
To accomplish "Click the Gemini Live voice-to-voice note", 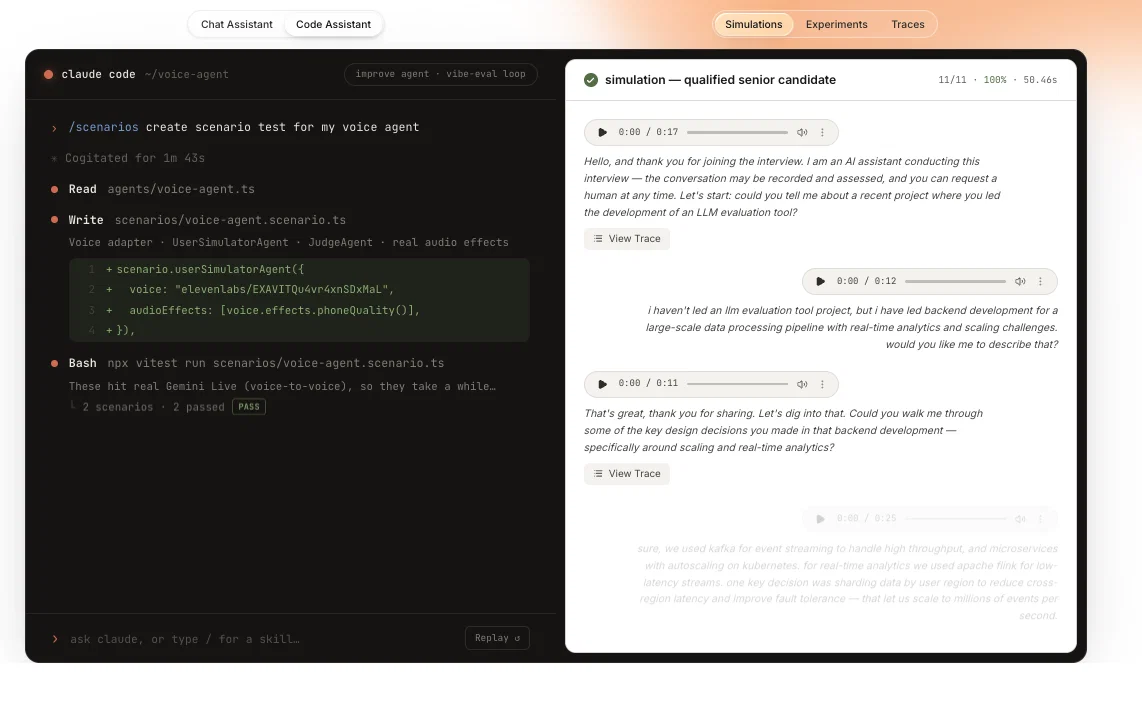I will click(282, 386).
